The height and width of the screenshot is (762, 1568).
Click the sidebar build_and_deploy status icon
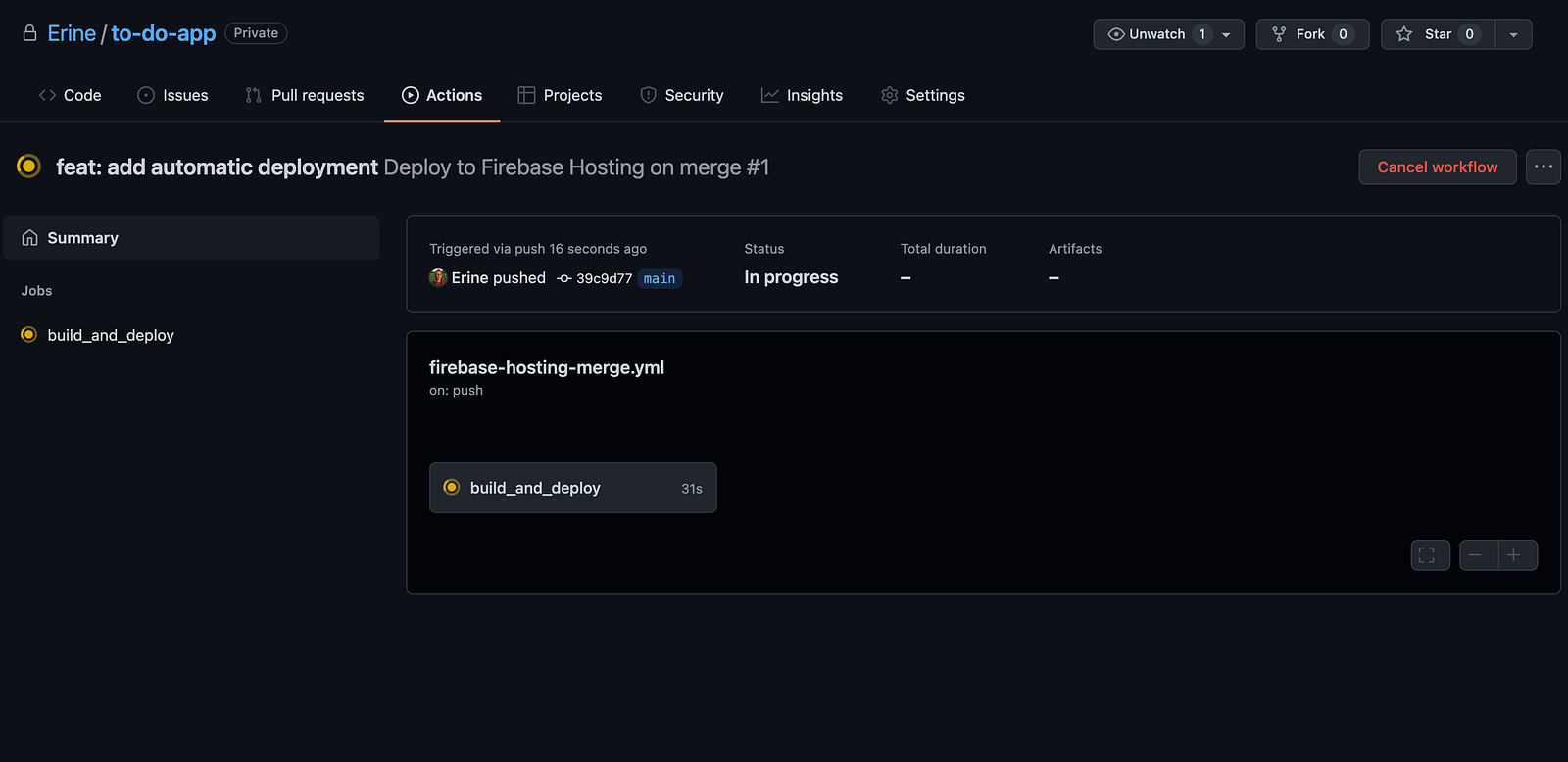(x=28, y=335)
